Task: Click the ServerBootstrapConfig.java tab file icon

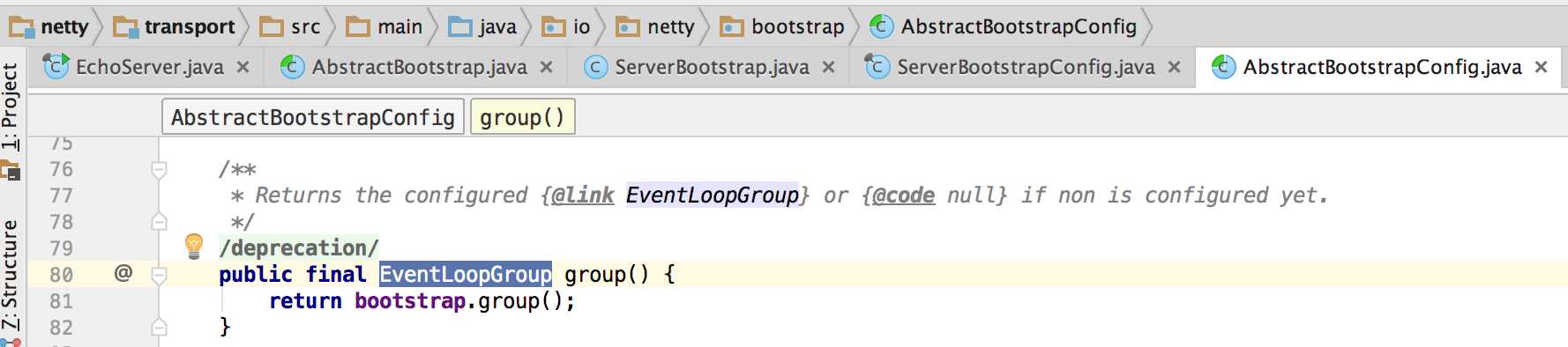Action: click(x=877, y=66)
